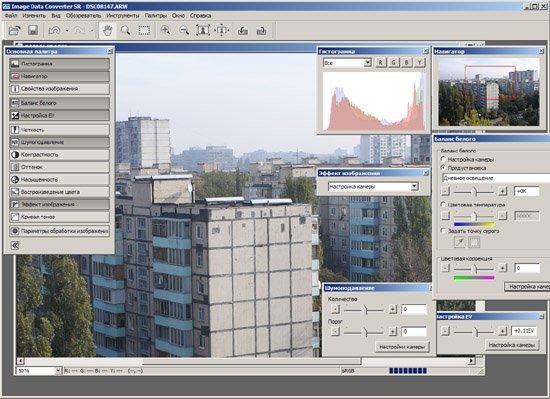Open Изменить menu
The height and width of the screenshot is (399, 550).
34,16
